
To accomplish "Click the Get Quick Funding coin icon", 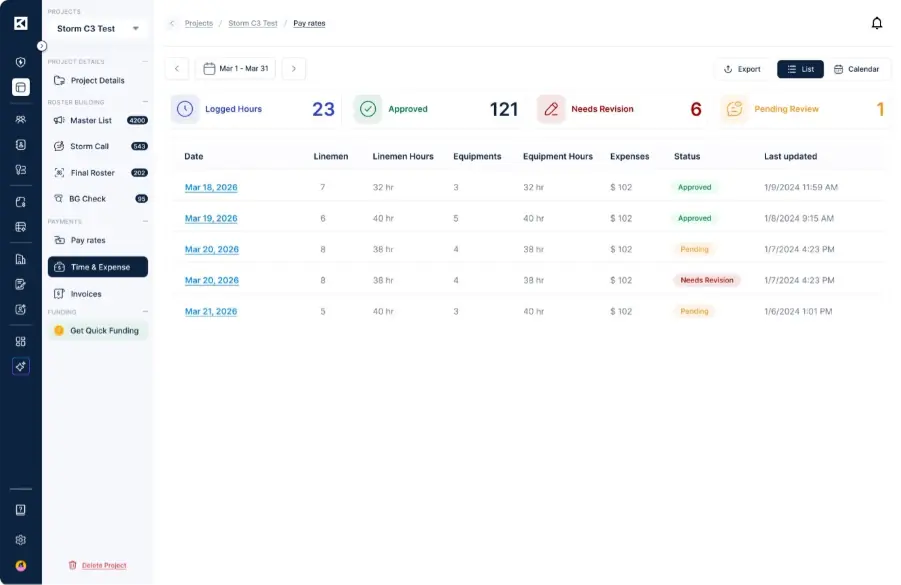I will [x=59, y=330].
